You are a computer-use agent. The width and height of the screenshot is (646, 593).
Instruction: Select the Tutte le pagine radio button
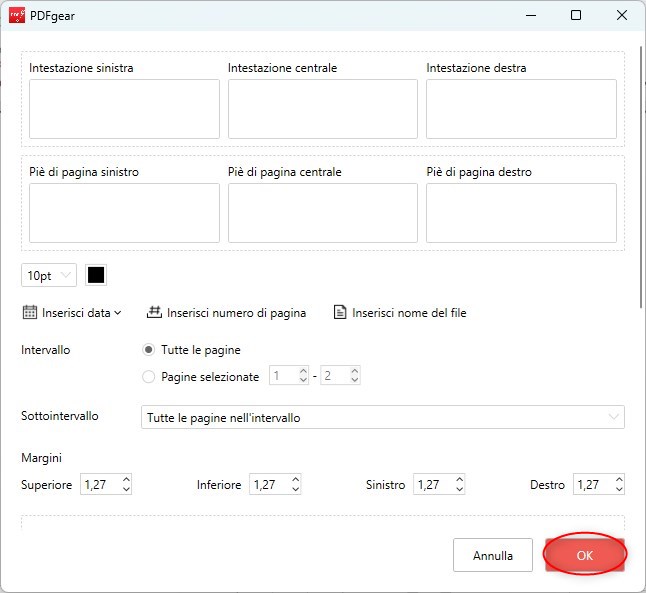click(148, 350)
